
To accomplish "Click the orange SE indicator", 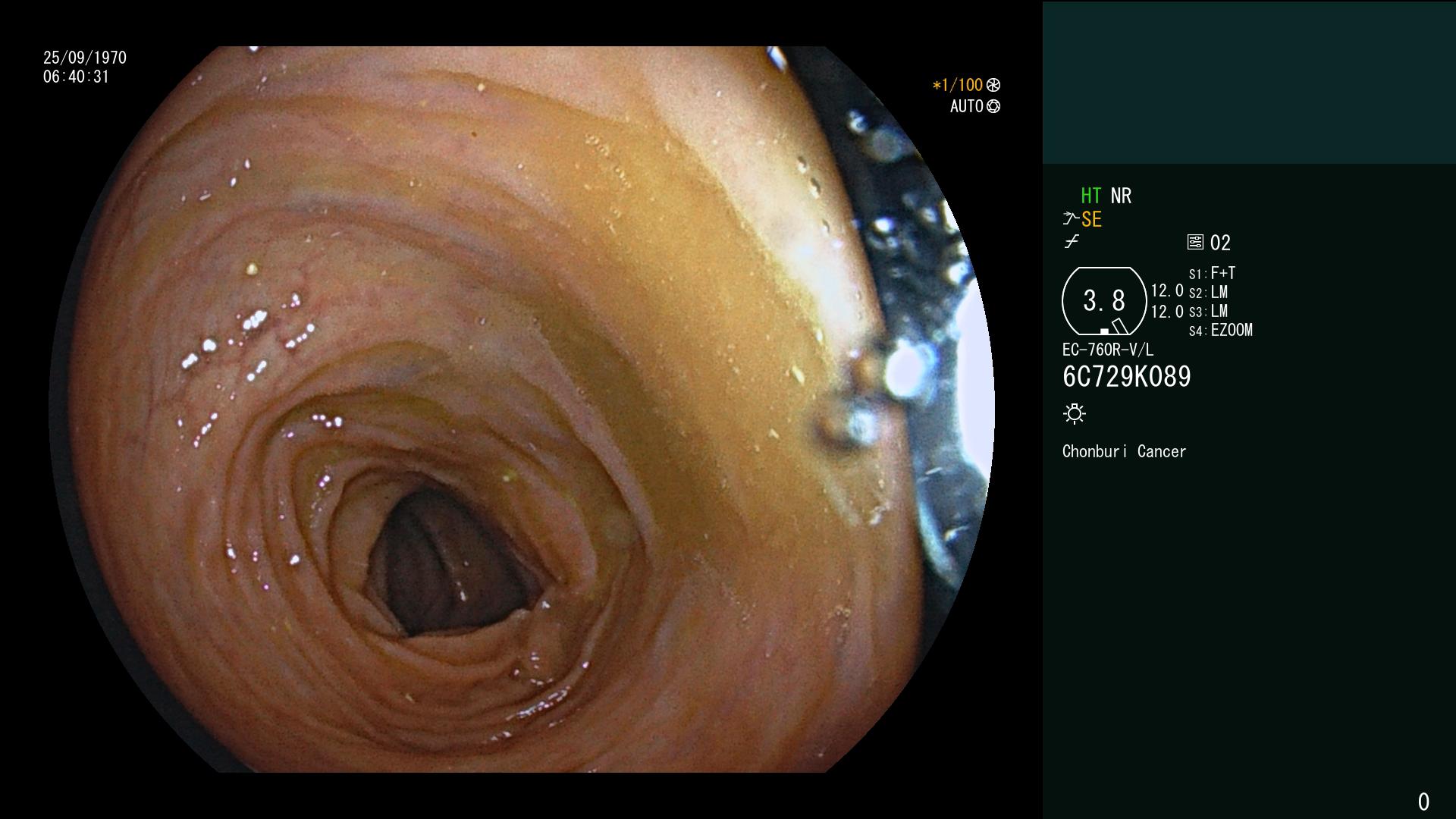I will (x=1091, y=219).
